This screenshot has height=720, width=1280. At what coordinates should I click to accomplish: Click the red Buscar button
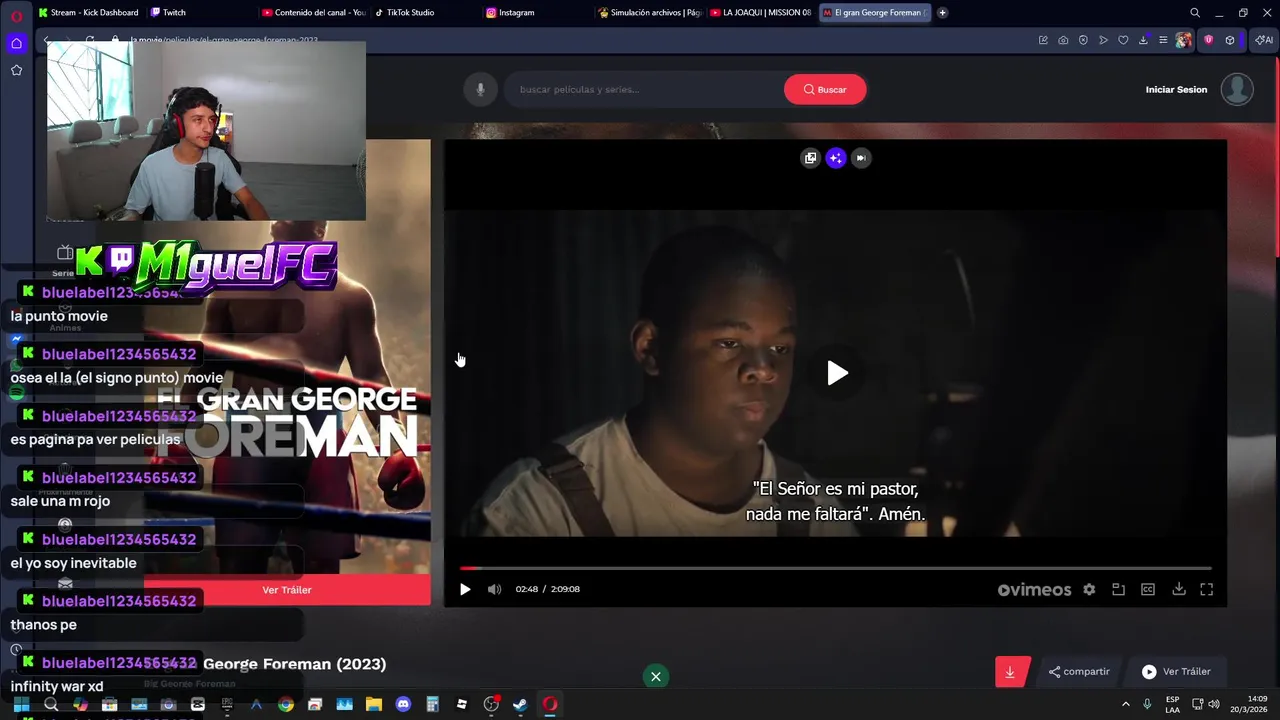(825, 89)
